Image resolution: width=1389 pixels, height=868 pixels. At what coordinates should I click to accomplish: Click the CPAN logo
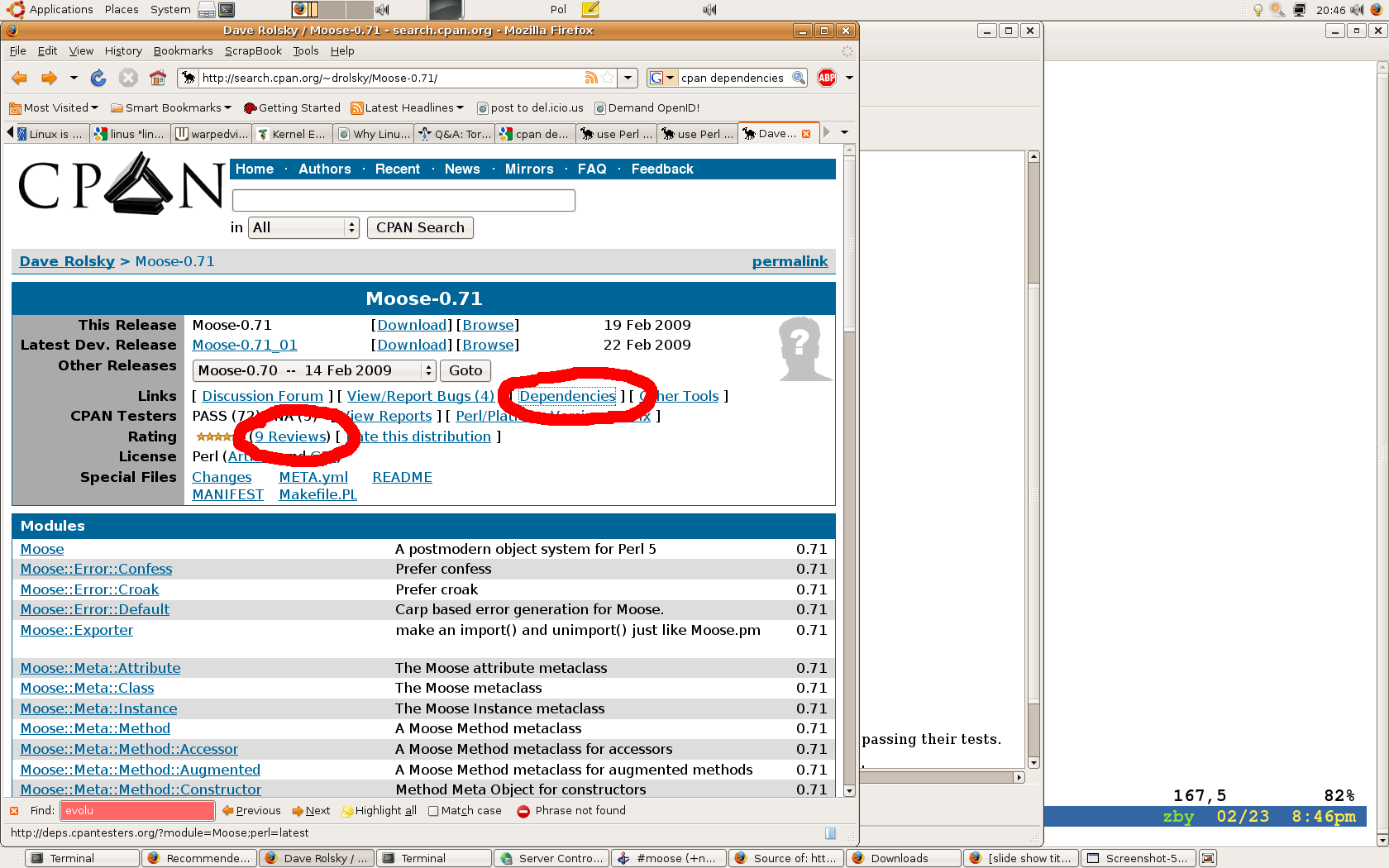(x=121, y=183)
